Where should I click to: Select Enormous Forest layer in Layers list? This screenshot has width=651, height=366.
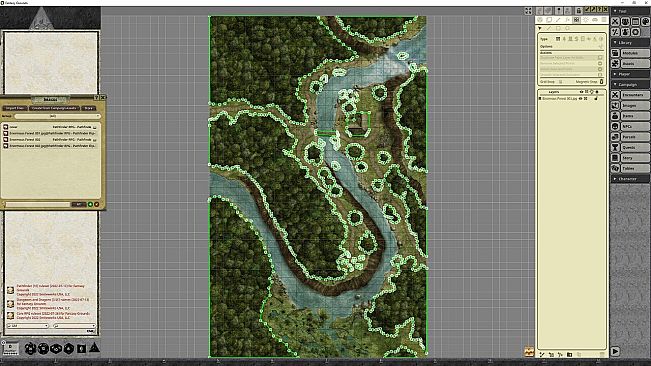click(560, 99)
